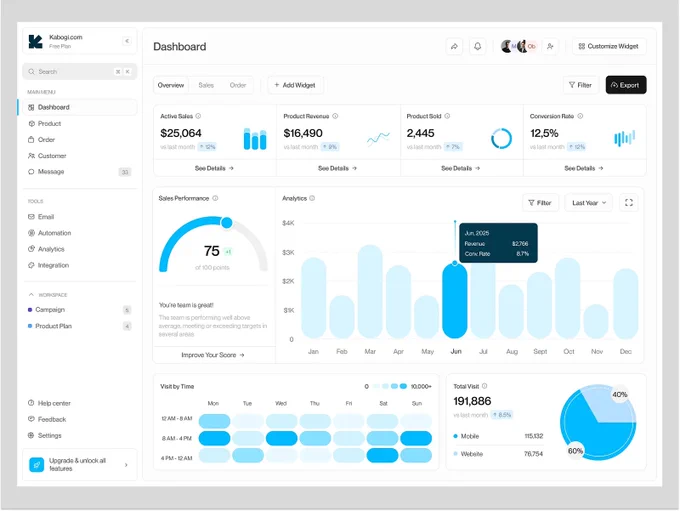
Task: Select Dashboard in the main menu
Action: (x=78, y=107)
